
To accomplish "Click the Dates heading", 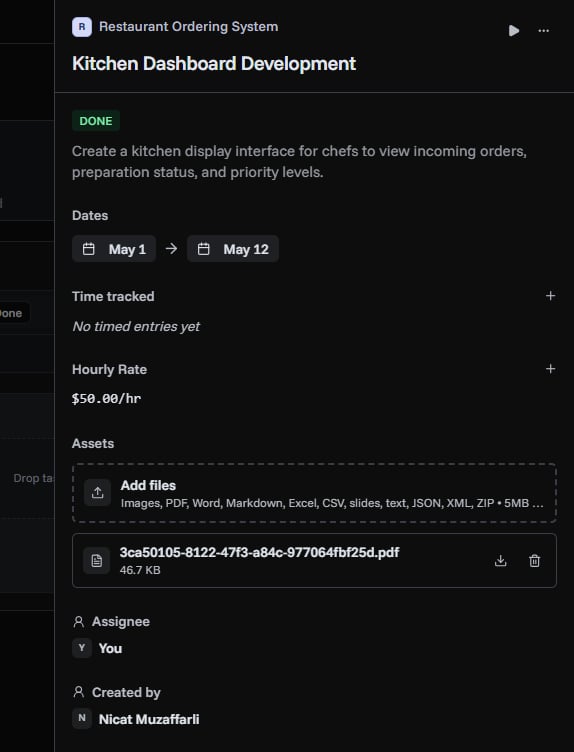I will (x=90, y=215).
